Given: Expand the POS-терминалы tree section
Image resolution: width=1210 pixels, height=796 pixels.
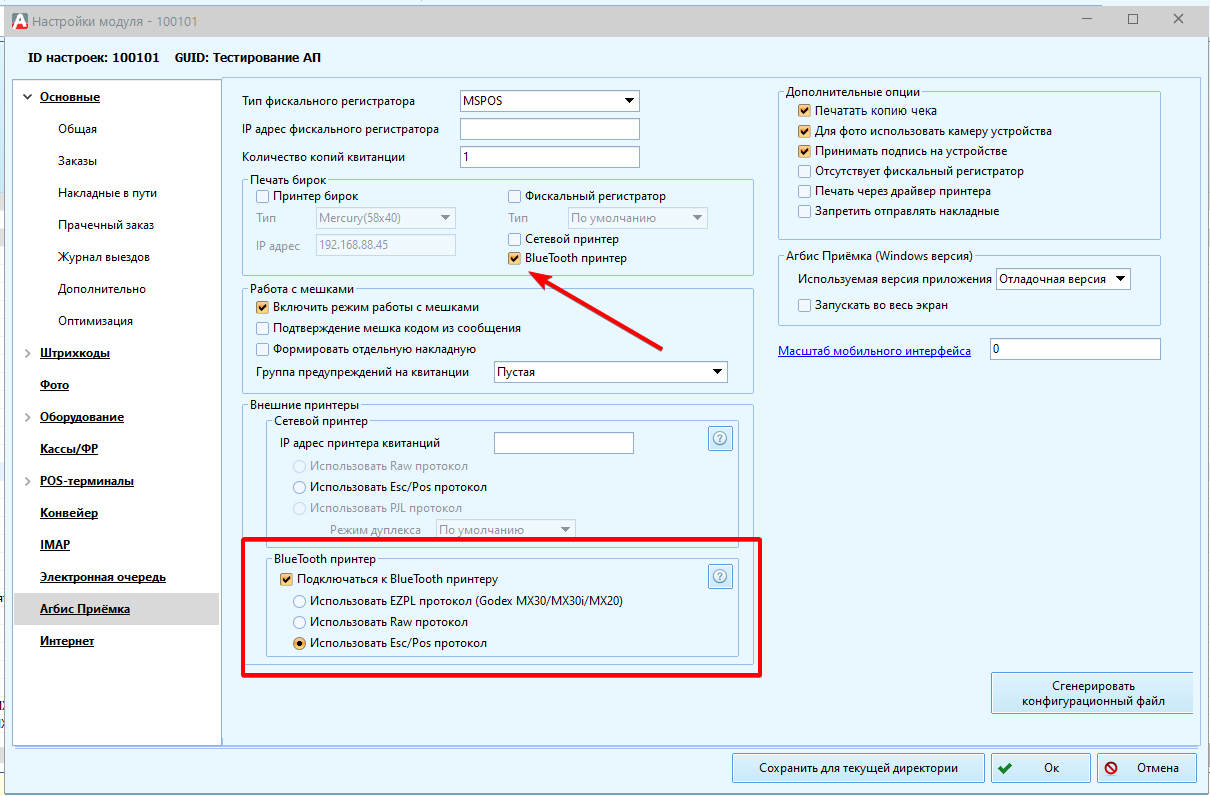Looking at the screenshot, I should pyautogui.click(x=27, y=481).
